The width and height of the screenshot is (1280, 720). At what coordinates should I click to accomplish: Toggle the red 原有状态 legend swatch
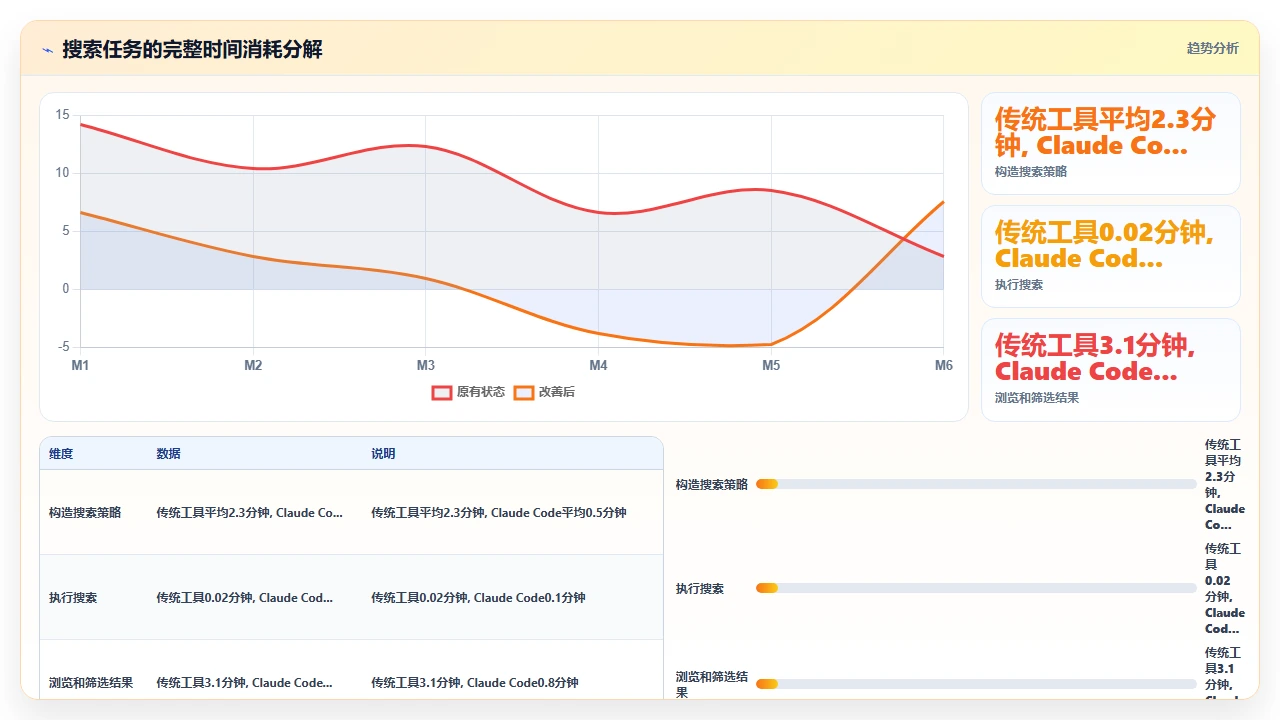point(442,392)
